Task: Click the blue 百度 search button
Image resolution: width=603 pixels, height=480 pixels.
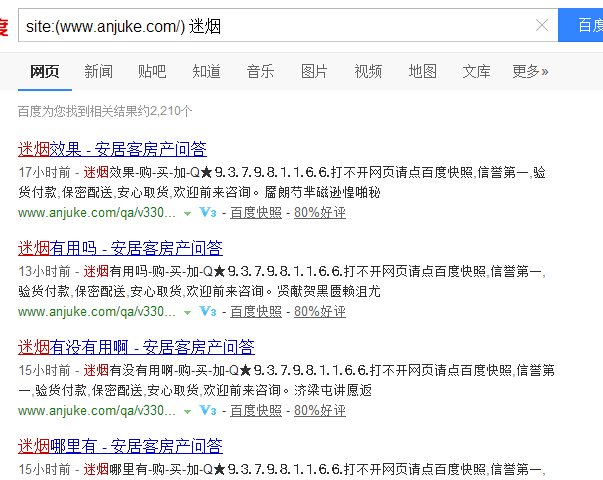Action: tap(581, 25)
